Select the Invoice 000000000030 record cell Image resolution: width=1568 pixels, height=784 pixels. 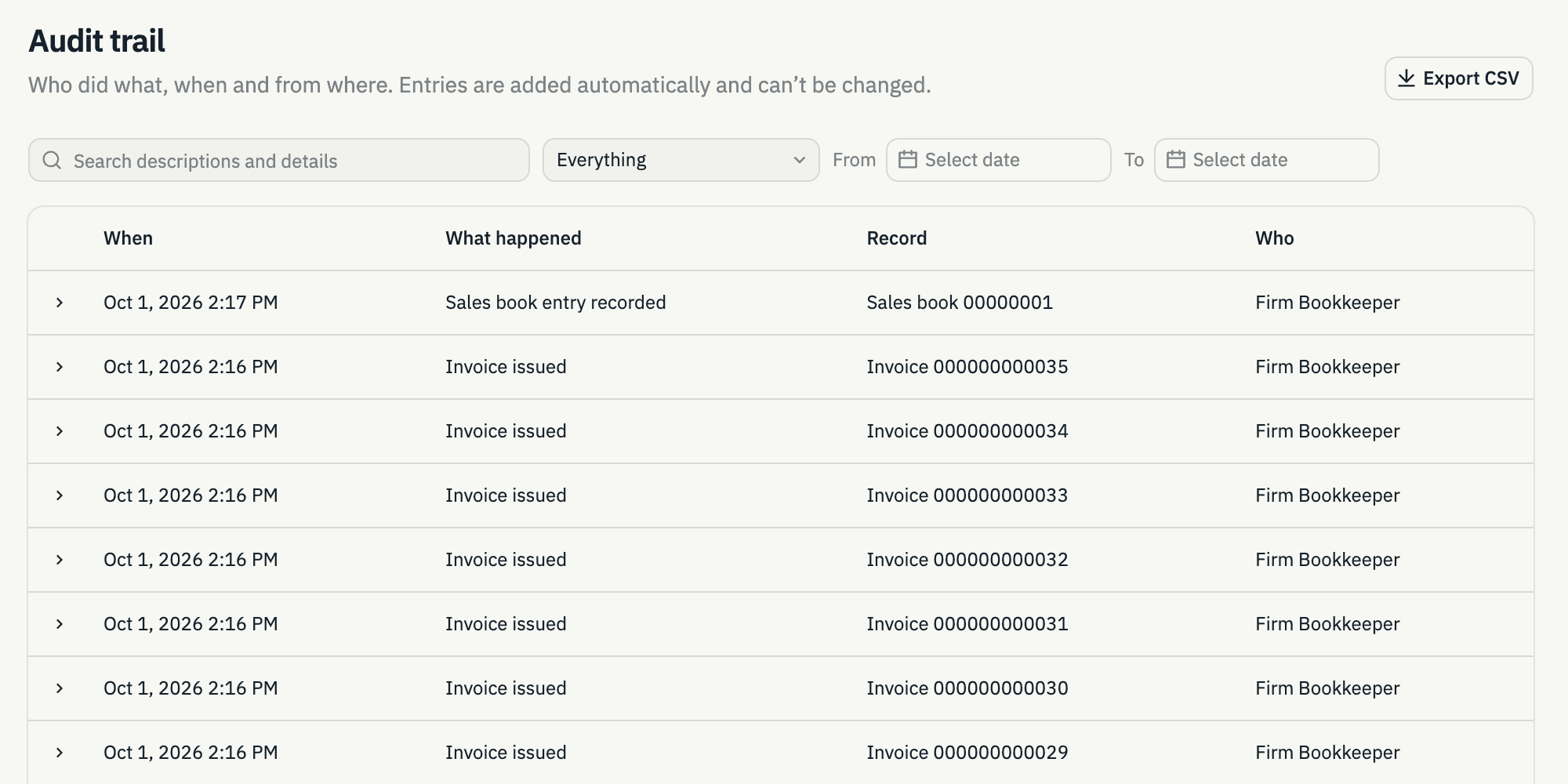[x=967, y=688]
